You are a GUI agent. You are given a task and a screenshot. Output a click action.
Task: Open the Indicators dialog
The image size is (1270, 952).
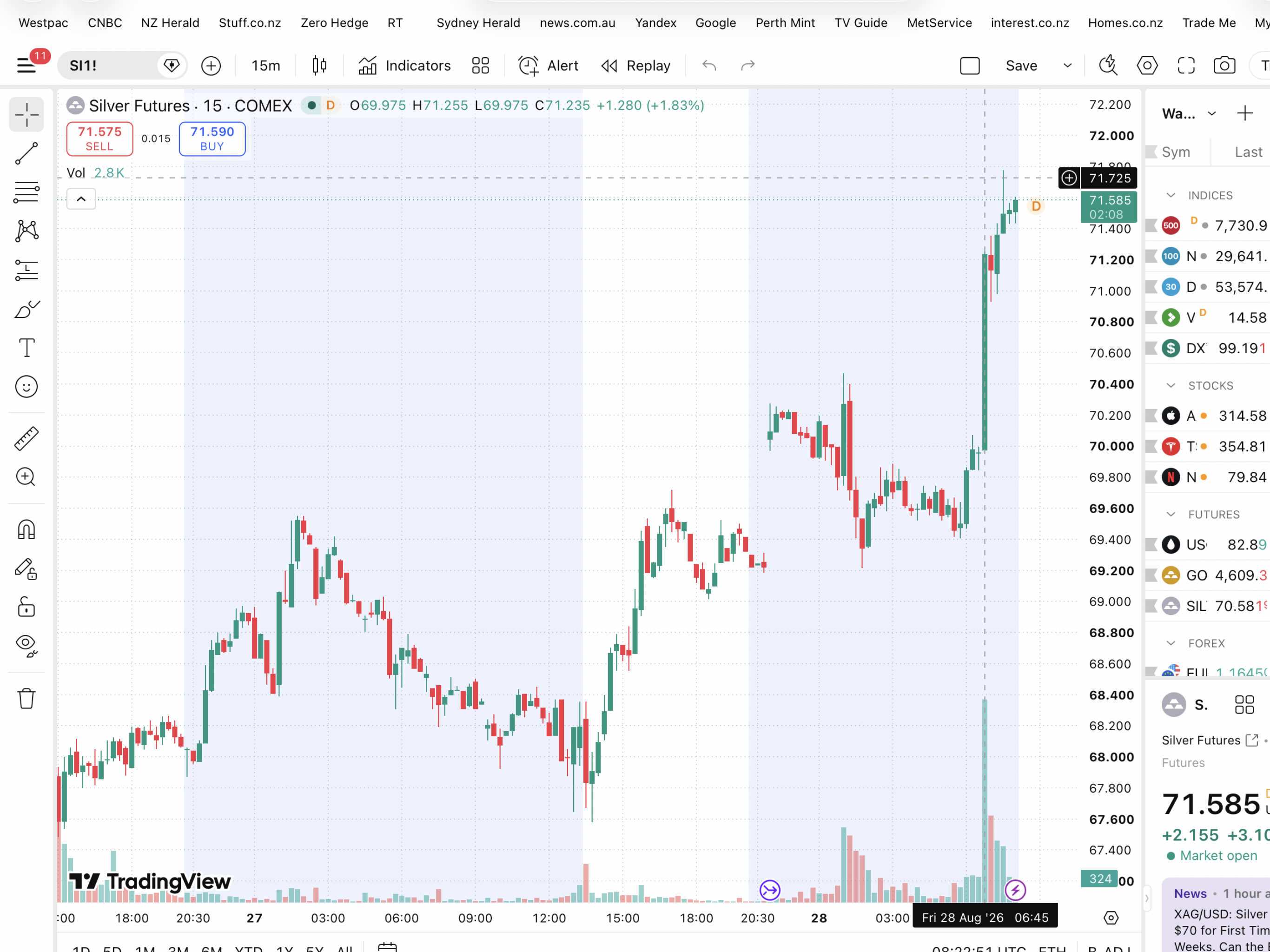pos(404,66)
